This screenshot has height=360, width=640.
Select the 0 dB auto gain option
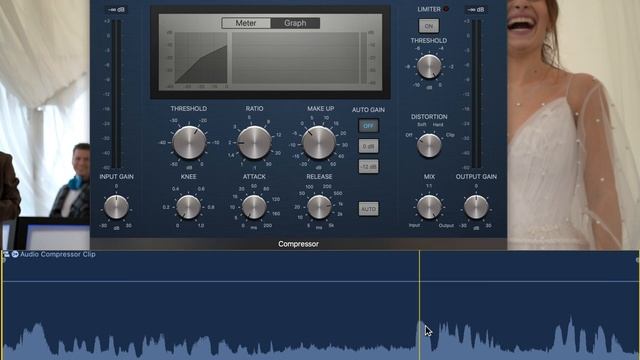tap(368, 146)
